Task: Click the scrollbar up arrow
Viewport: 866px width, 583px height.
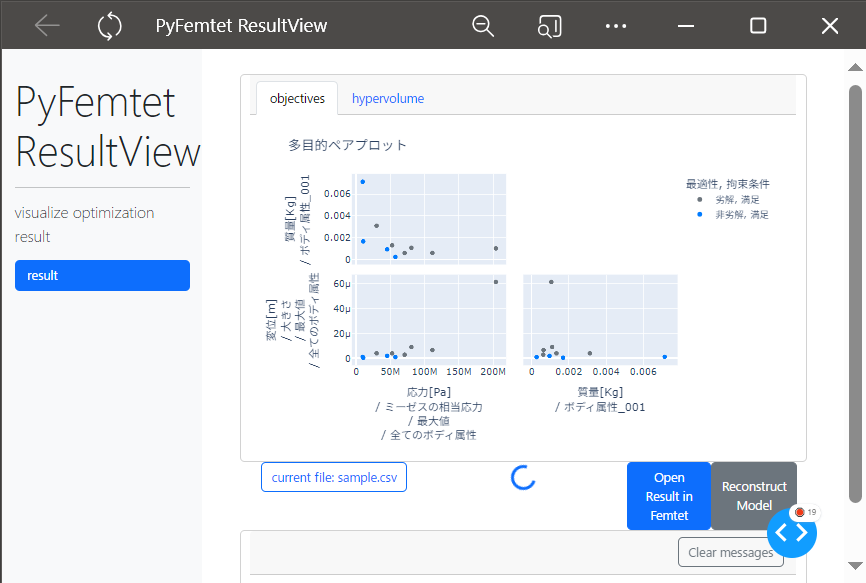Action: point(855,67)
